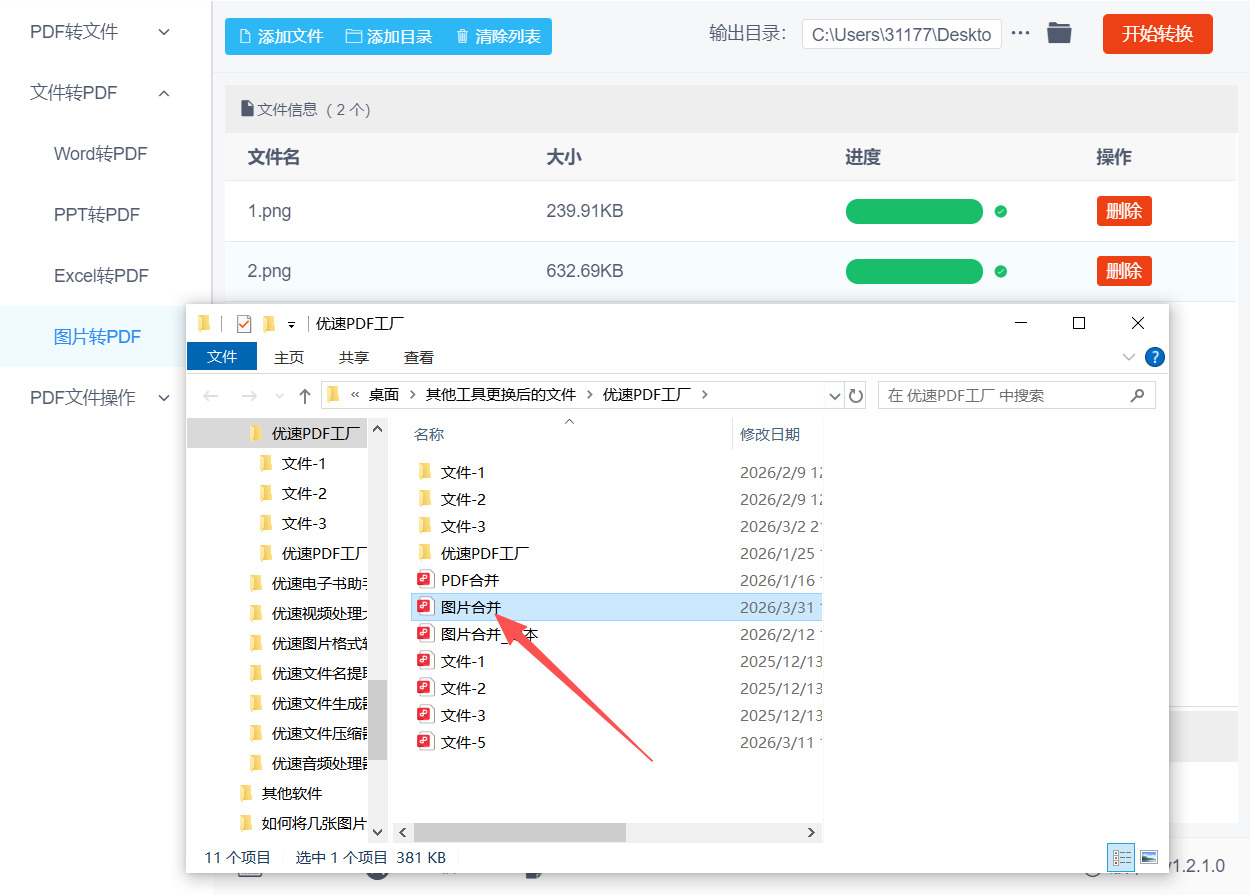Open the 共享 tab in Explorer
The height and width of the screenshot is (895, 1250).
(354, 357)
